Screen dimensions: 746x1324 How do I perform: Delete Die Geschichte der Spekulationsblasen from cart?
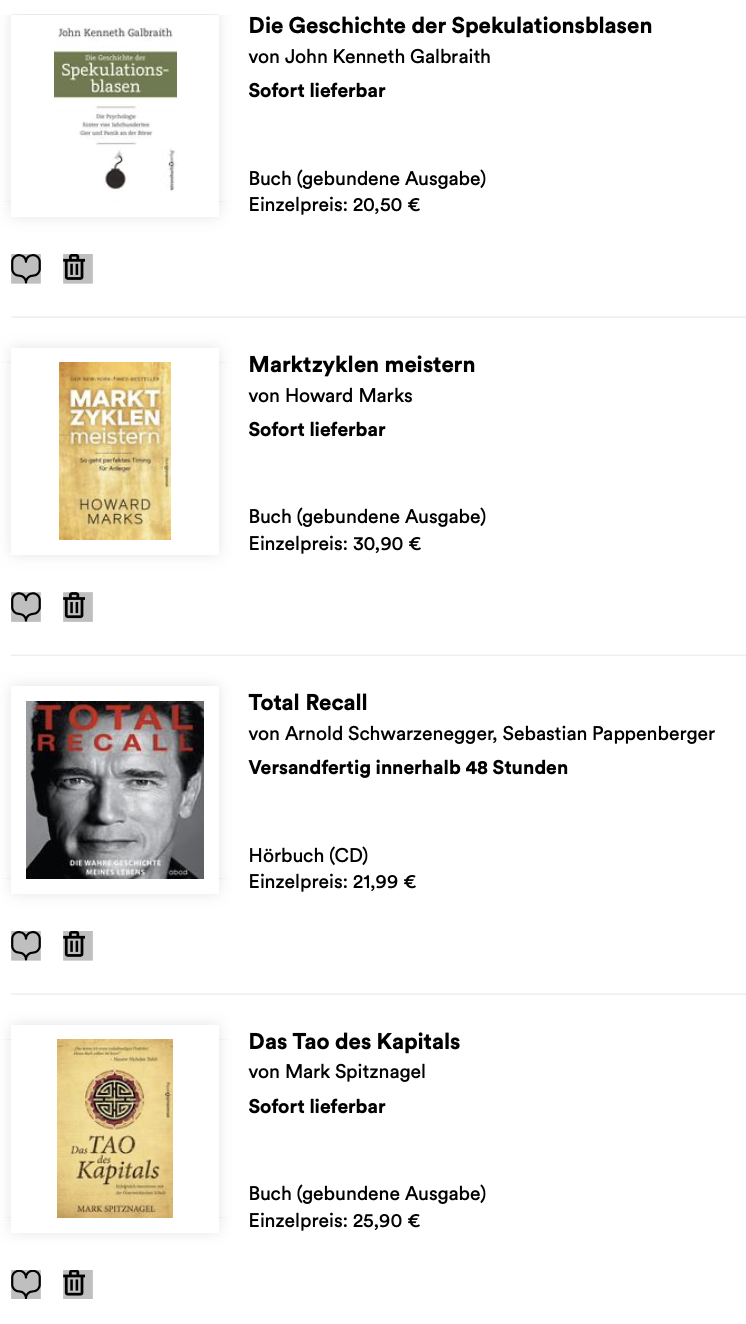click(x=75, y=268)
